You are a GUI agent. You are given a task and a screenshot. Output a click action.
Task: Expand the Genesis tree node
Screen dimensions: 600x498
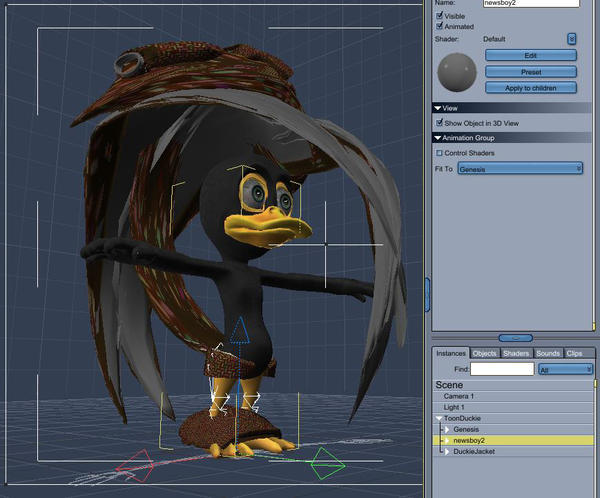click(447, 429)
